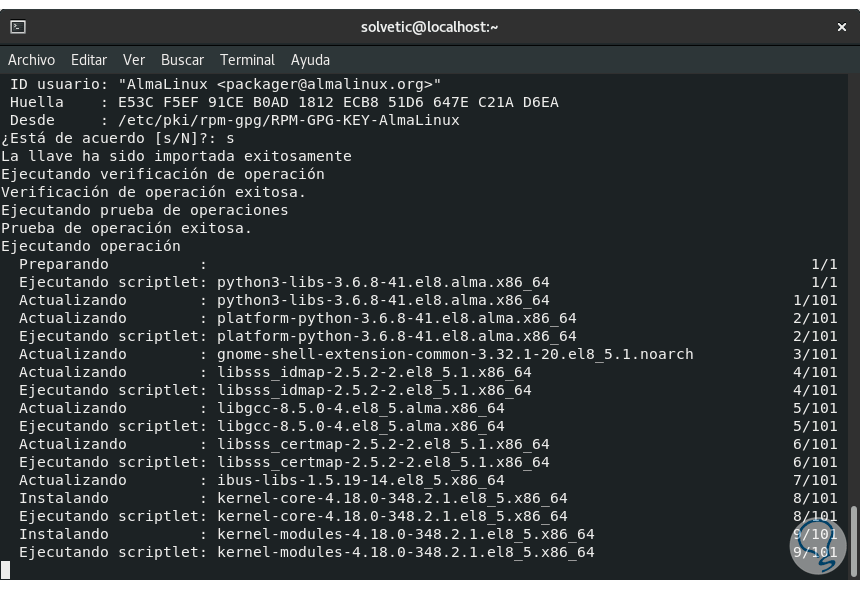860x589 pixels.
Task: Click the terminal vertical scrollbar thumb
Action: pos(853,540)
